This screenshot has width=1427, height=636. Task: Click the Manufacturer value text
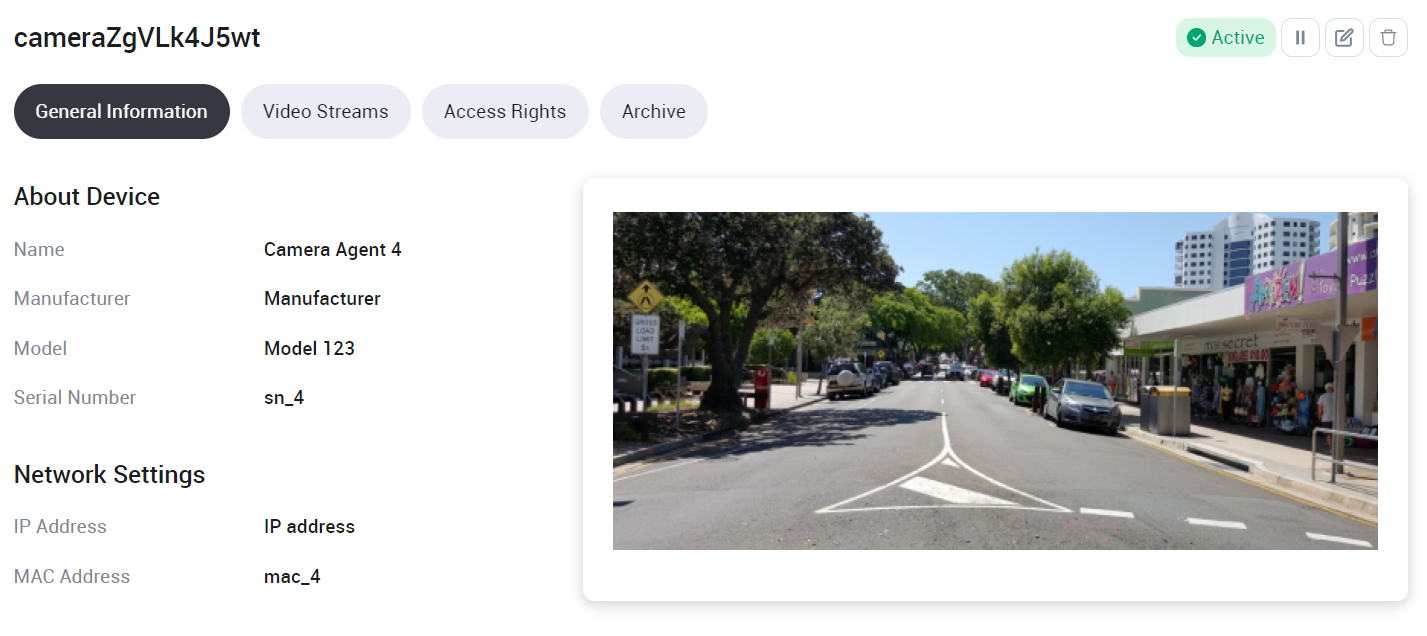tap(322, 299)
